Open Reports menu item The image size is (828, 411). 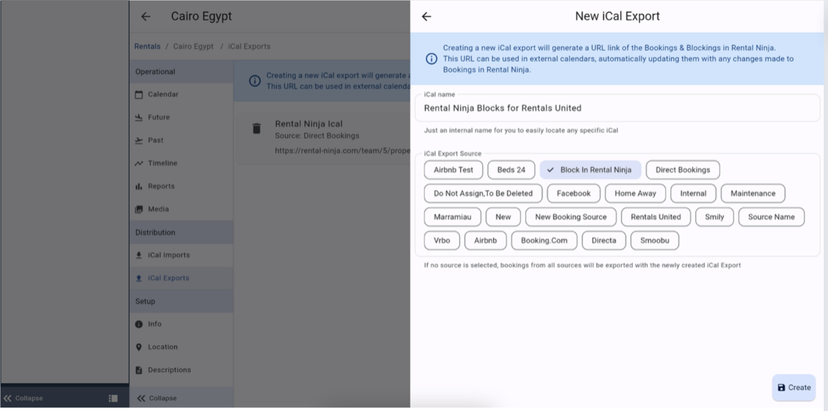(181, 186)
